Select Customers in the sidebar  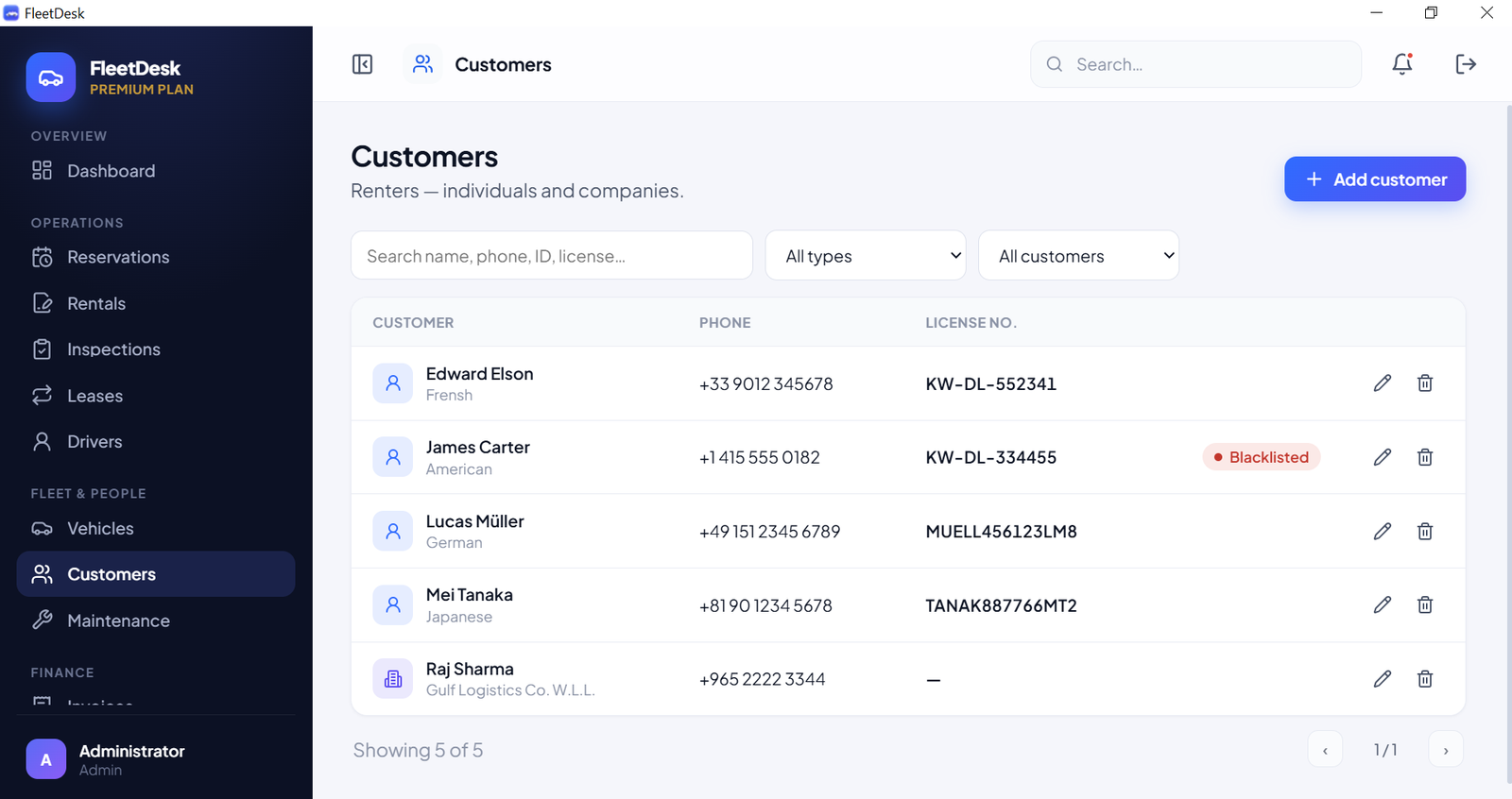click(x=156, y=574)
